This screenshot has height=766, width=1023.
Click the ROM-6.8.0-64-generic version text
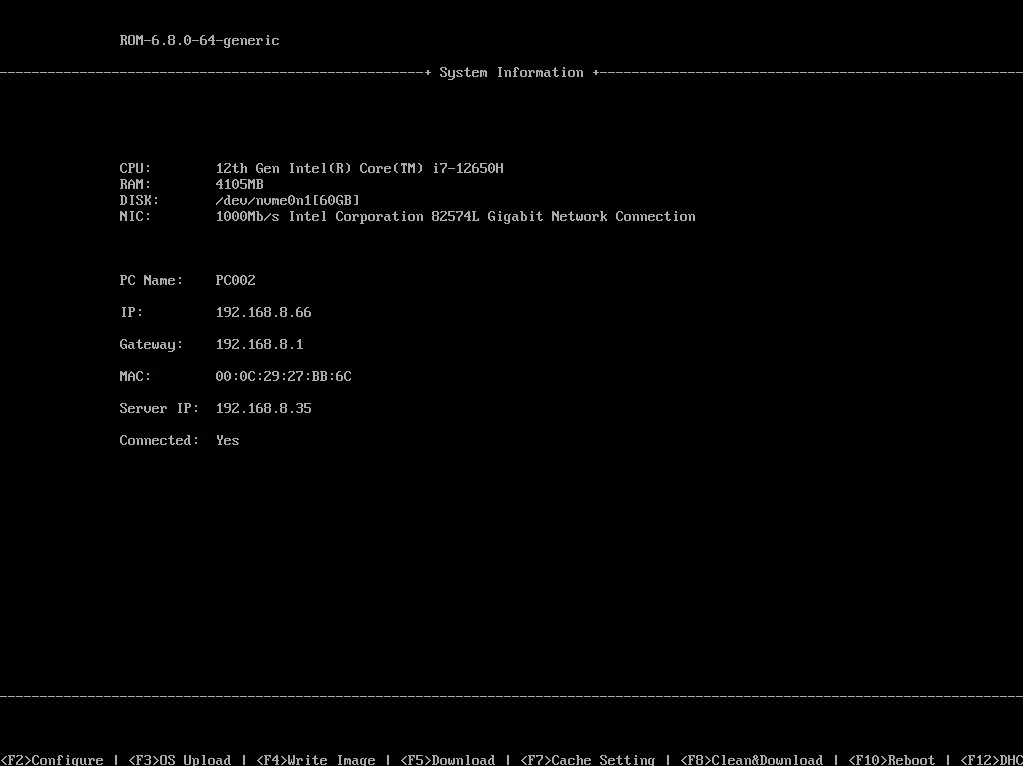(x=200, y=40)
